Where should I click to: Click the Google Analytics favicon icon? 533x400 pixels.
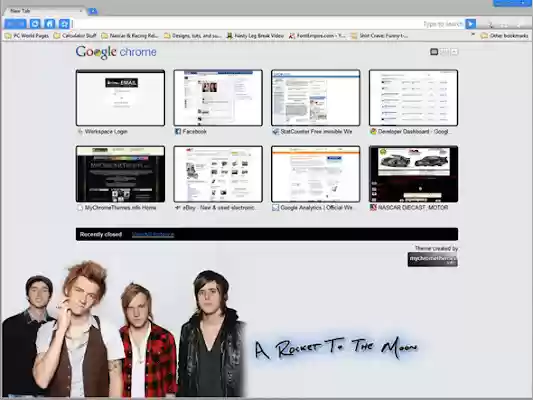pos(275,208)
